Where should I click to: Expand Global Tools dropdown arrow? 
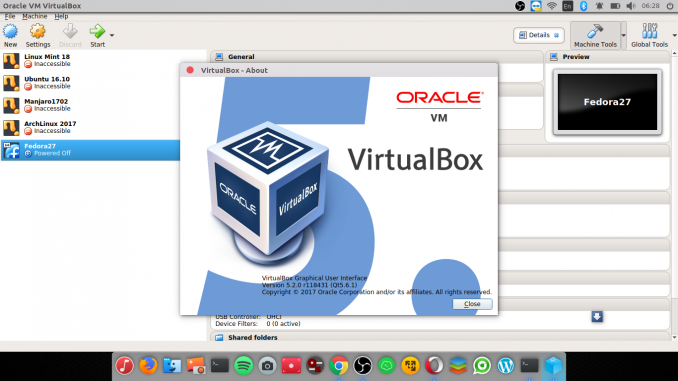point(674,35)
